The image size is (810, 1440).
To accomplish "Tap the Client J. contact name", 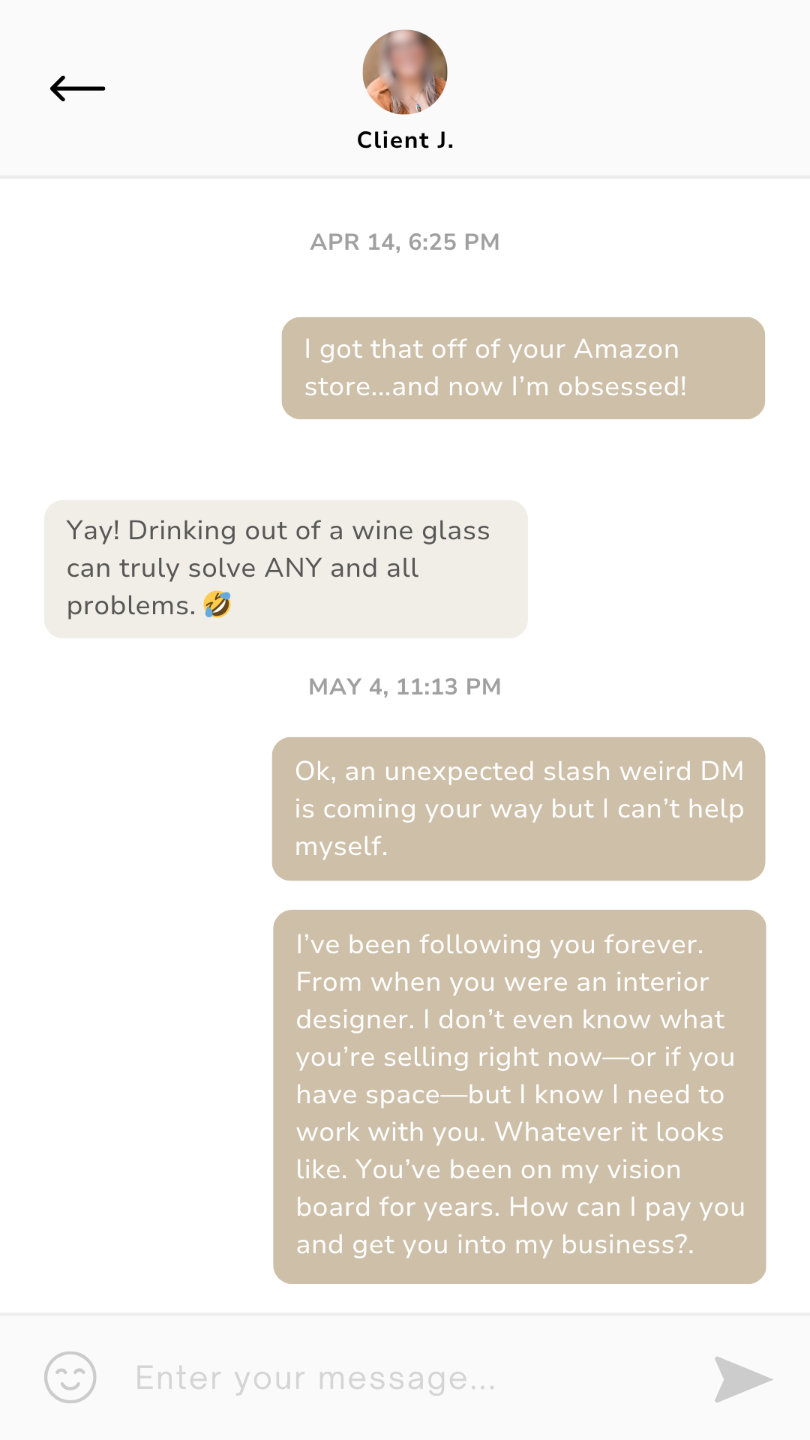I will [x=405, y=141].
